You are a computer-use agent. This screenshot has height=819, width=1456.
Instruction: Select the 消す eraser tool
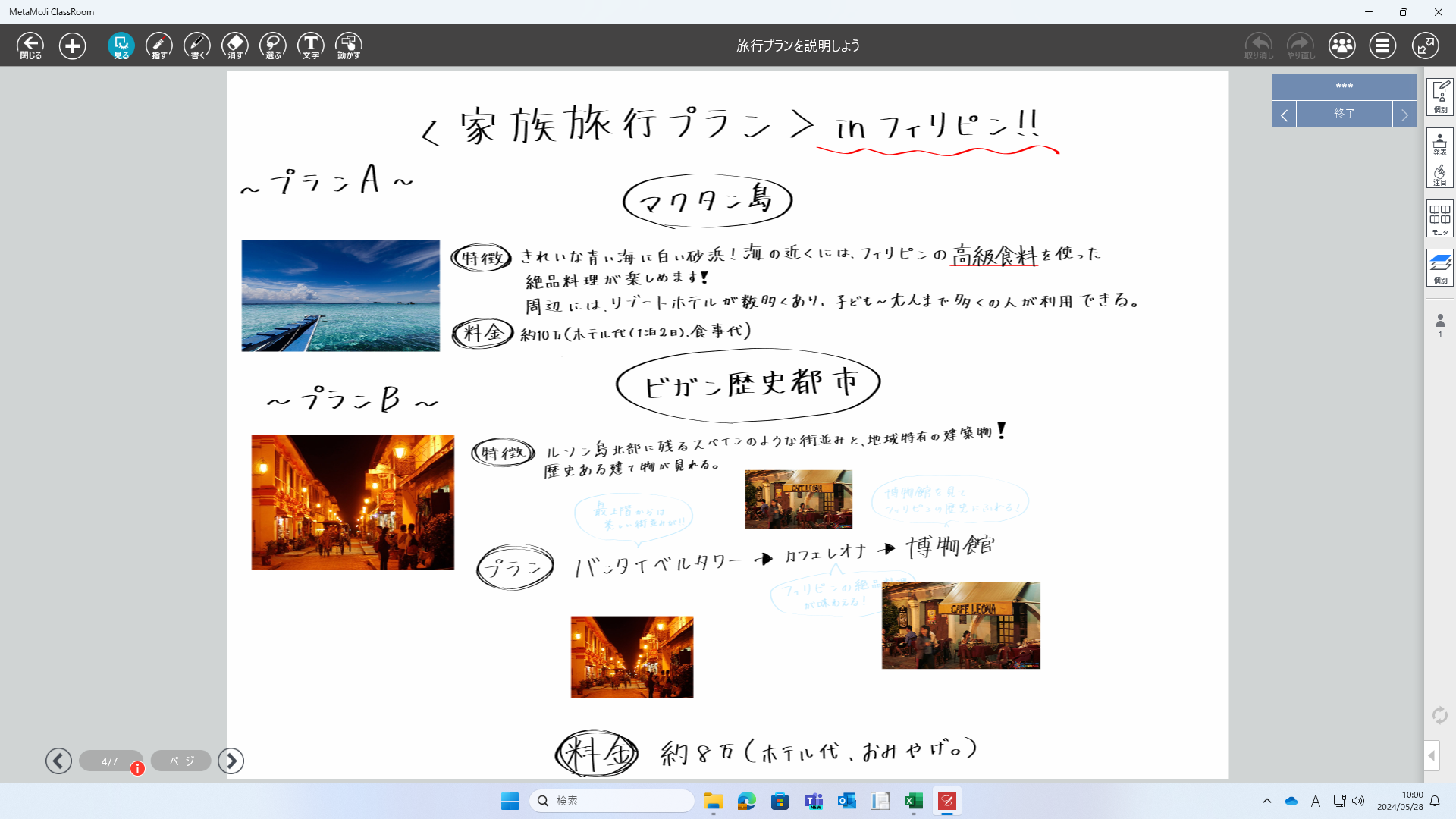[234, 45]
